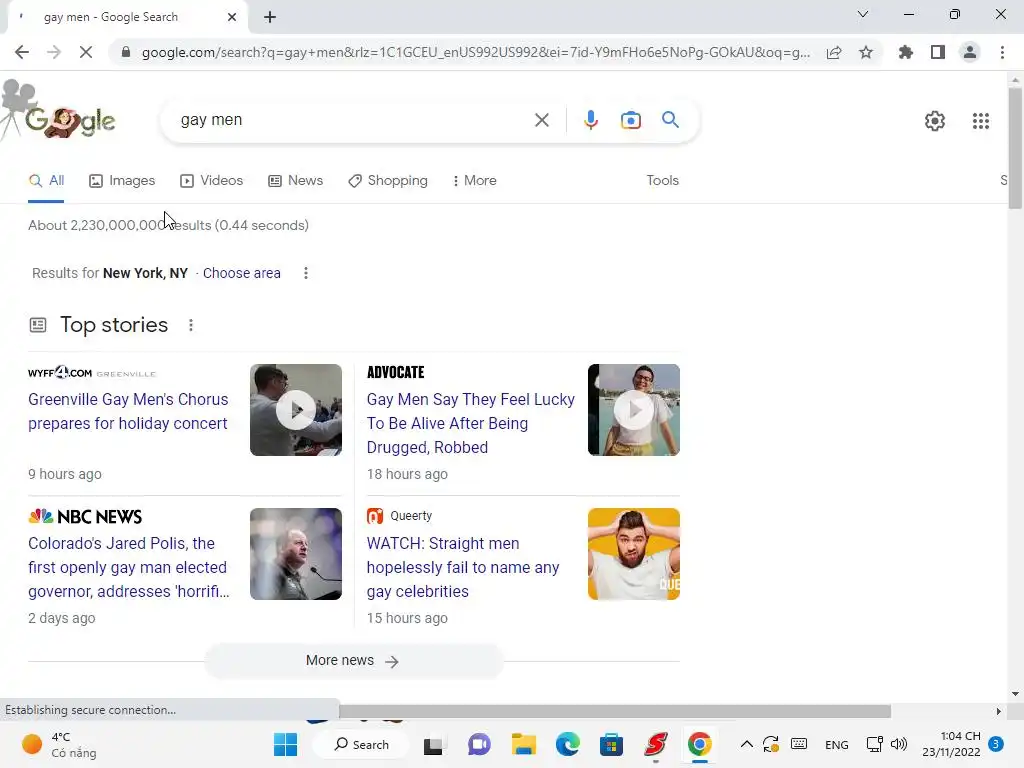
Task: Open location results three-dot options
Action: point(306,273)
